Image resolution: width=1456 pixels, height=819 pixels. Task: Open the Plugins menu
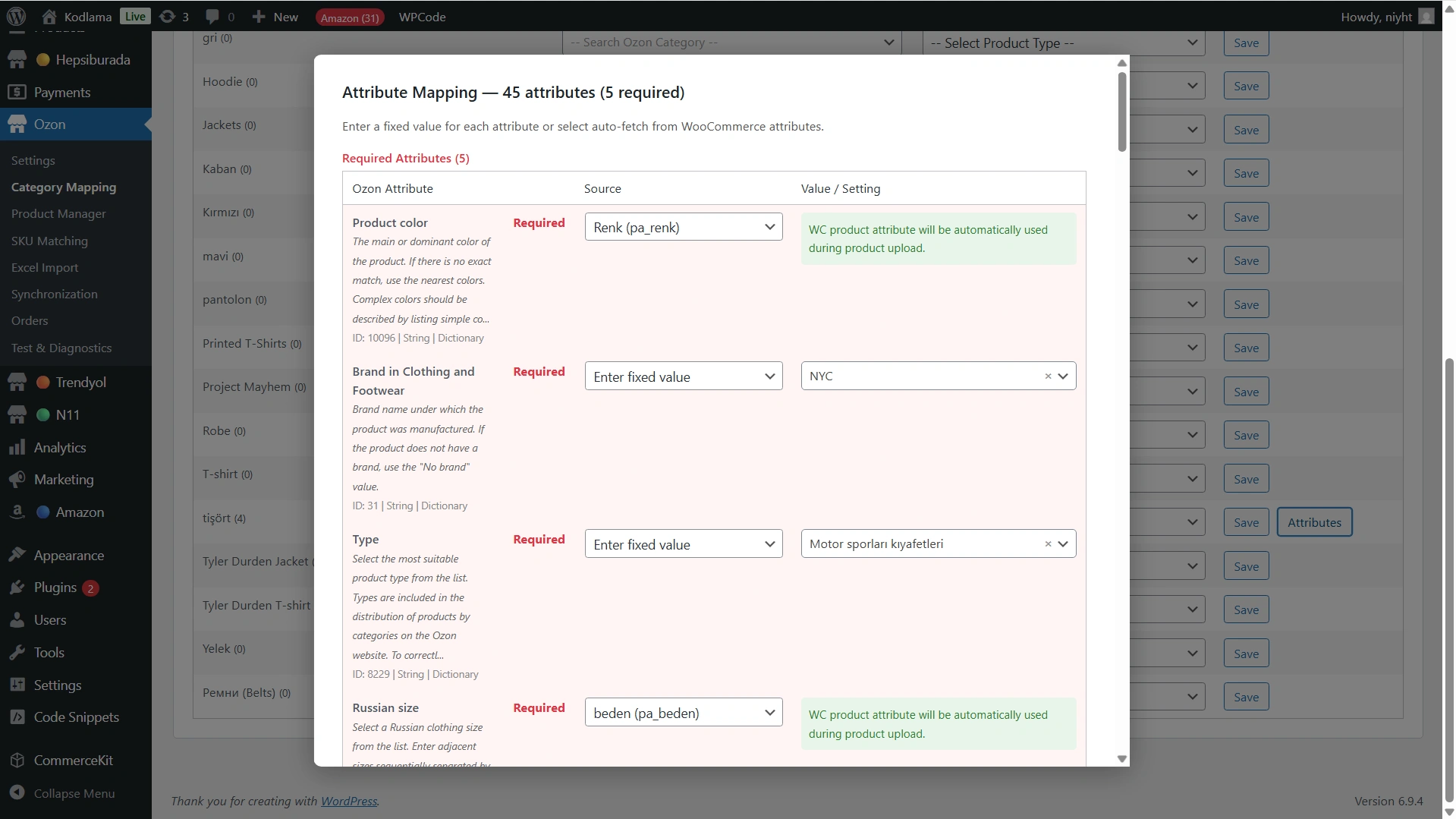55,587
